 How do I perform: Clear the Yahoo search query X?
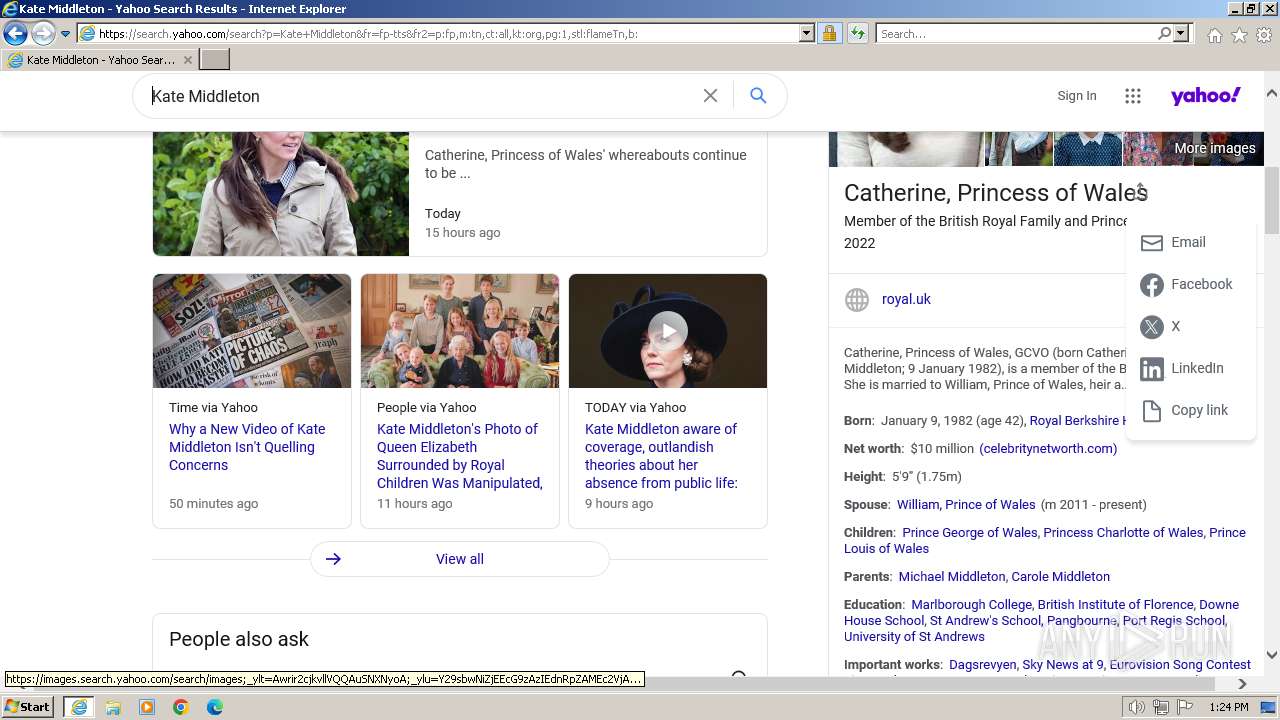(x=710, y=96)
